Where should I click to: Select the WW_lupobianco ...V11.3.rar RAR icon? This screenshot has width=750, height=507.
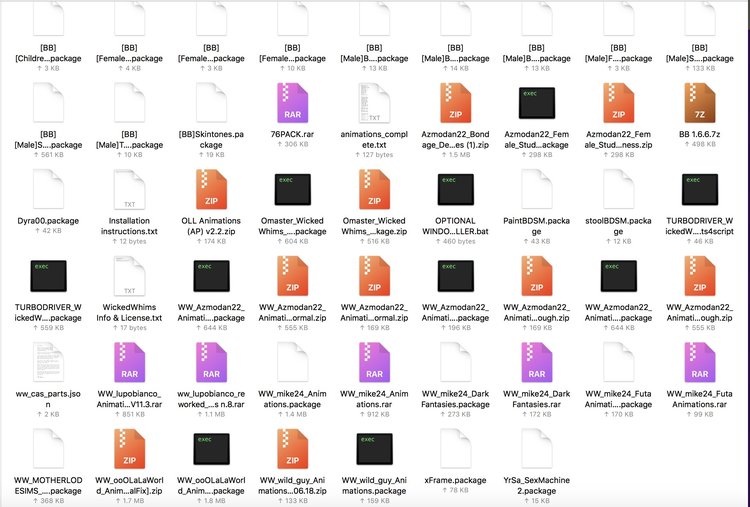(x=130, y=363)
